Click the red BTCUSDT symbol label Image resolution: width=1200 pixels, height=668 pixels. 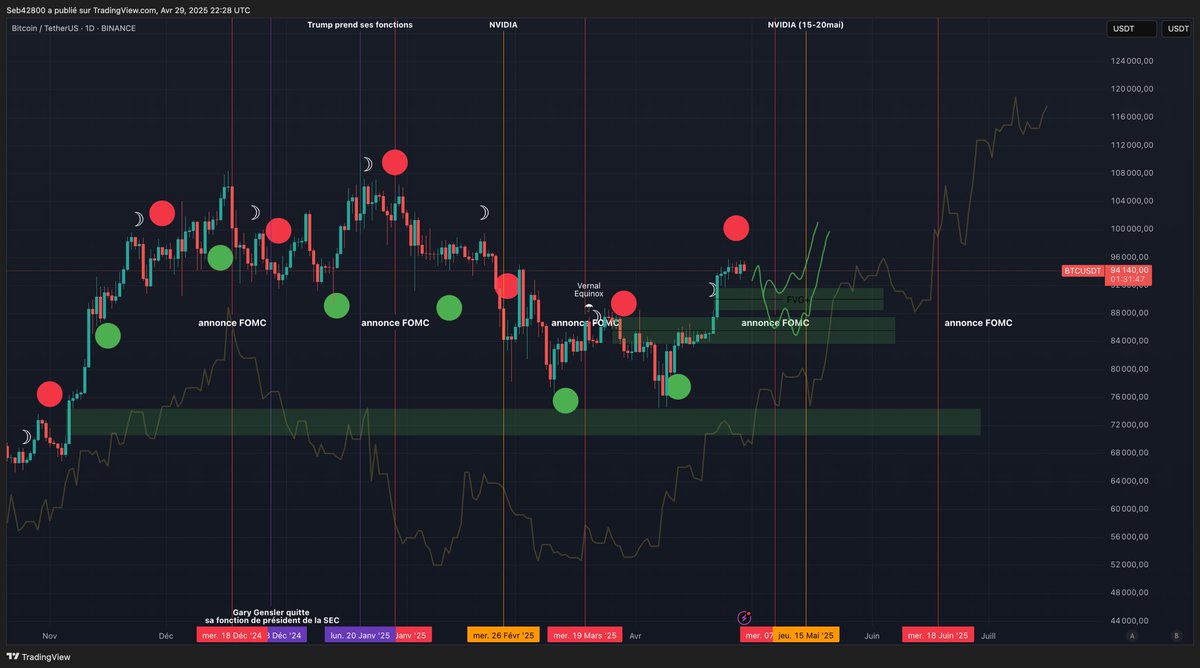[x=1082, y=270]
